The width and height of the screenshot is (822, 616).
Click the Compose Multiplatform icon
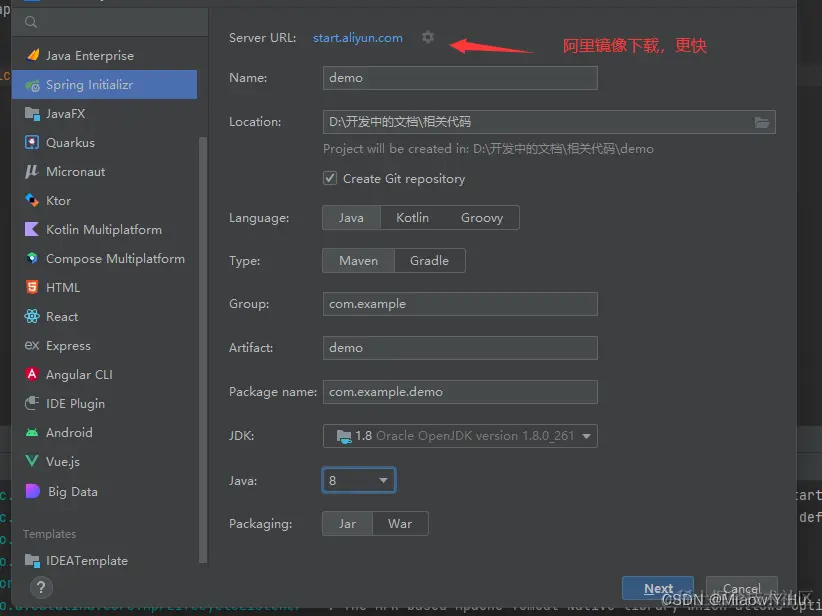coord(33,258)
